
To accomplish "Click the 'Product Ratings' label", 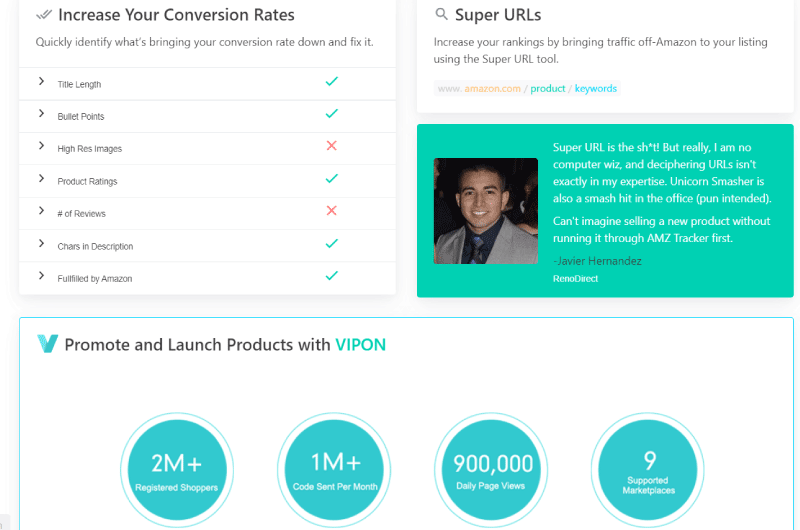I will [87, 182].
